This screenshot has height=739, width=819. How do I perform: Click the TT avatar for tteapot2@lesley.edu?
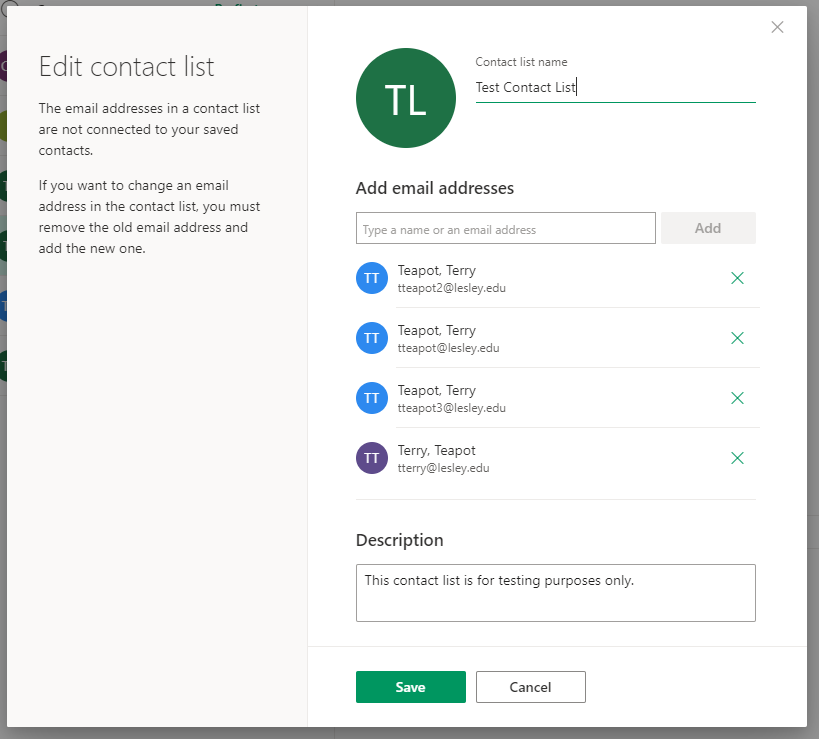(x=372, y=278)
